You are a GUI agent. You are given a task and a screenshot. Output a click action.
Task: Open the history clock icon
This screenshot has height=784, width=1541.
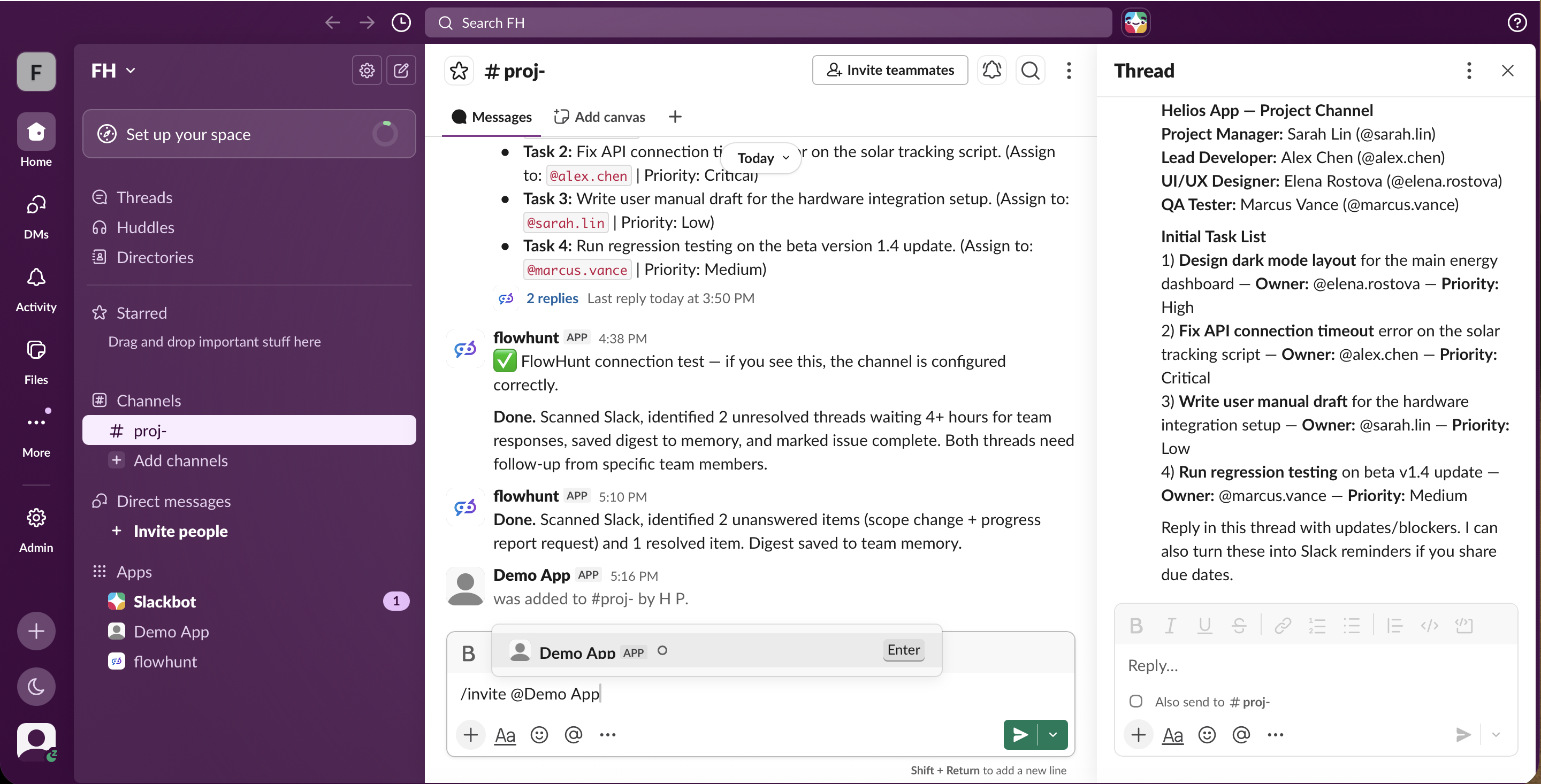point(401,22)
